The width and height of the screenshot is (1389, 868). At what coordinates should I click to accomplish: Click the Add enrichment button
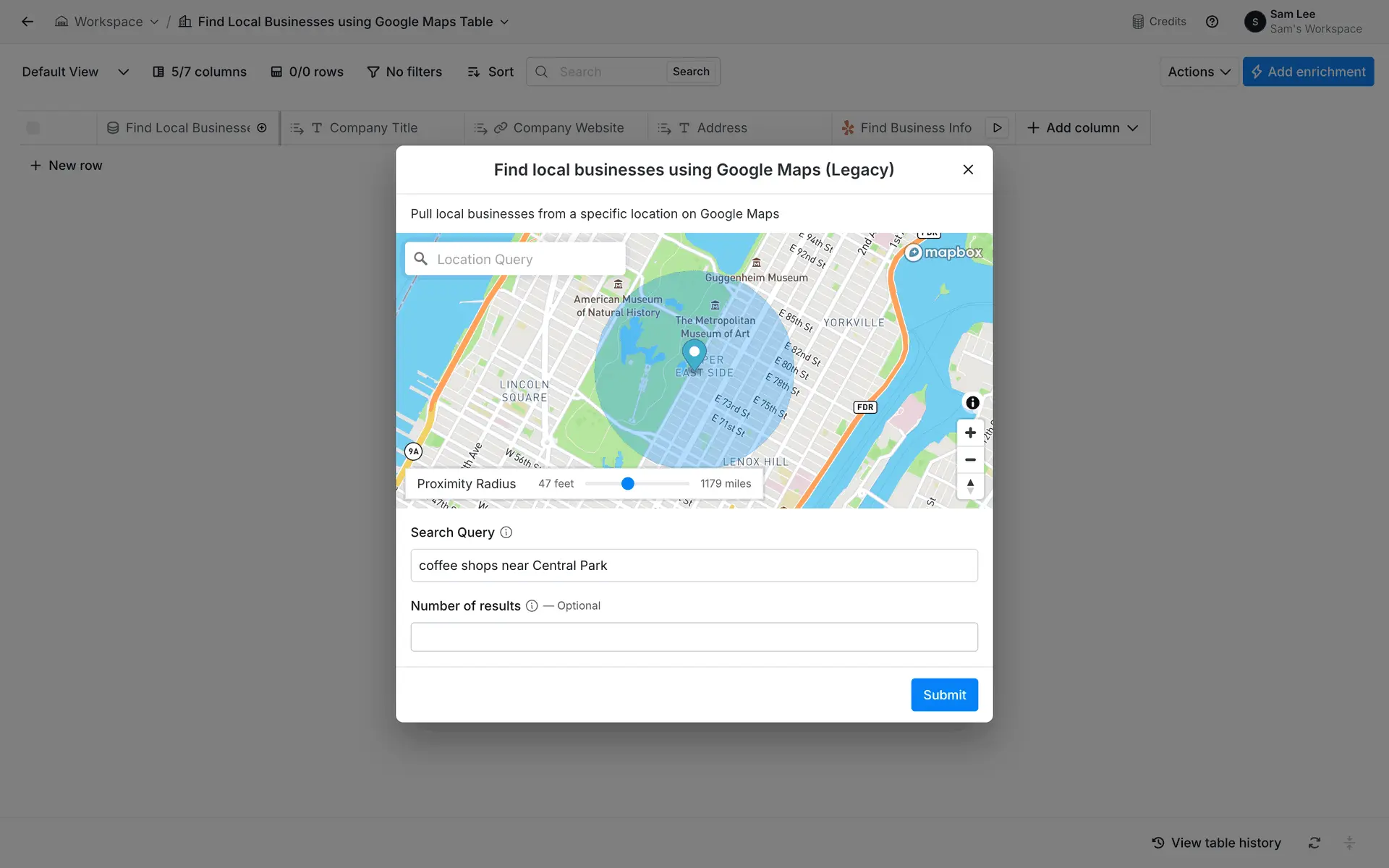tap(1308, 72)
